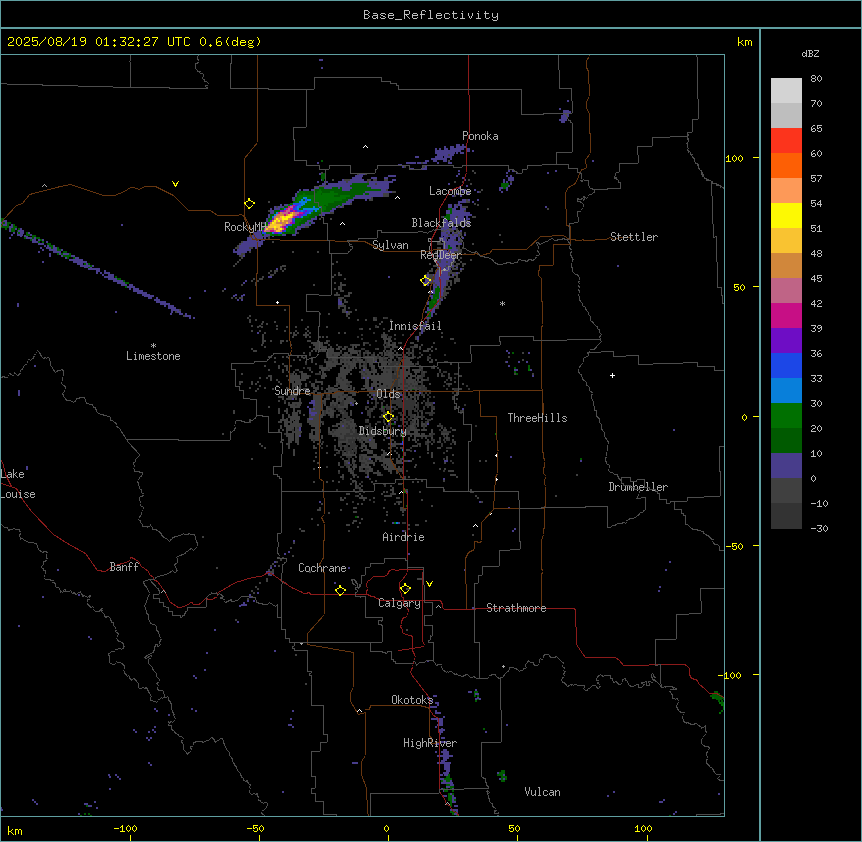
Task: Click the Calgary city label
Action: tap(399, 603)
